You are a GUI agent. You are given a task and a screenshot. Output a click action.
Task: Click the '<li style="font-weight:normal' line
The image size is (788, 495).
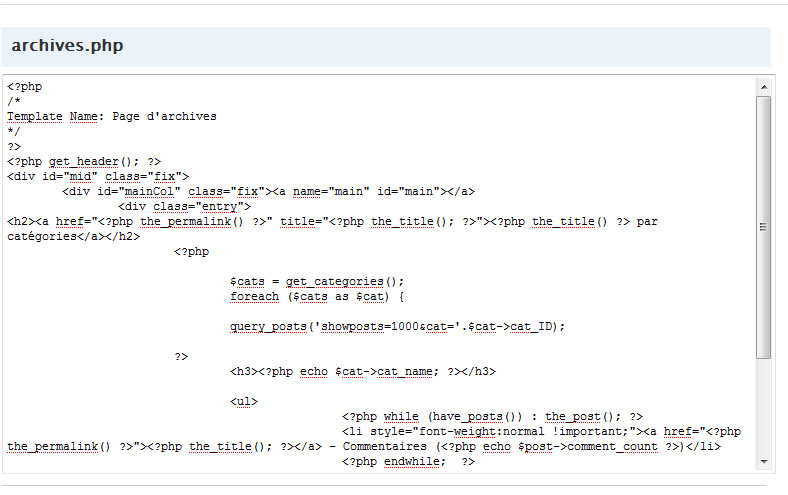[541, 432]
